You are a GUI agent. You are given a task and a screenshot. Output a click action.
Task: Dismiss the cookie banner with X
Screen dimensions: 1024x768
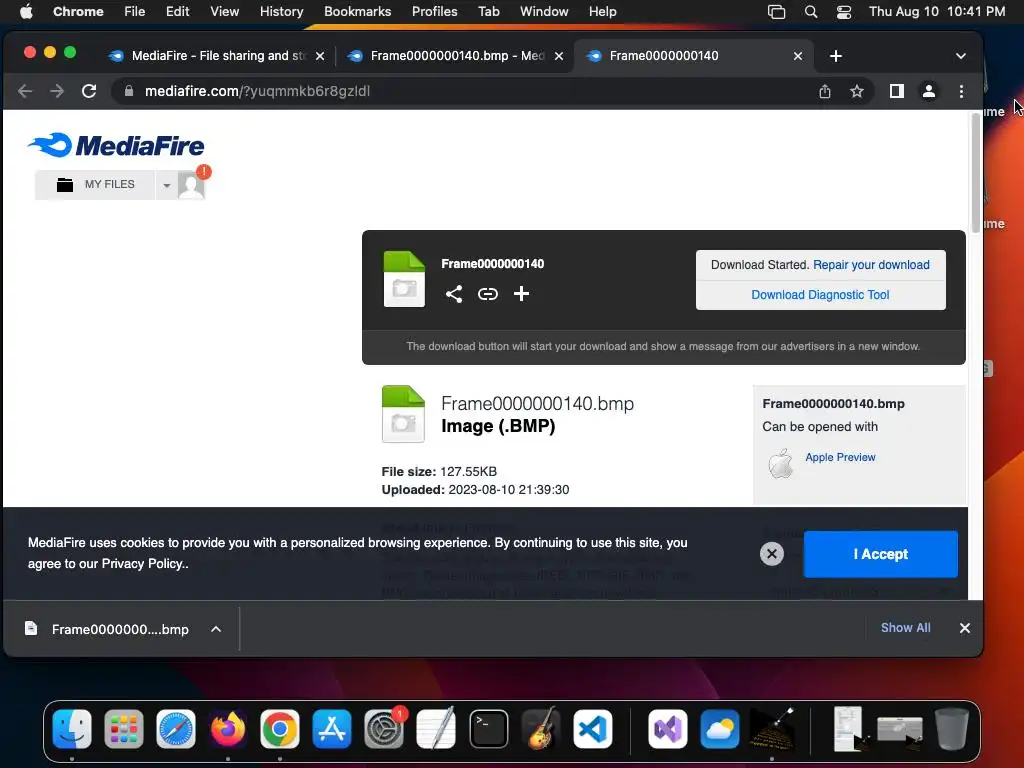coord(771,554)
